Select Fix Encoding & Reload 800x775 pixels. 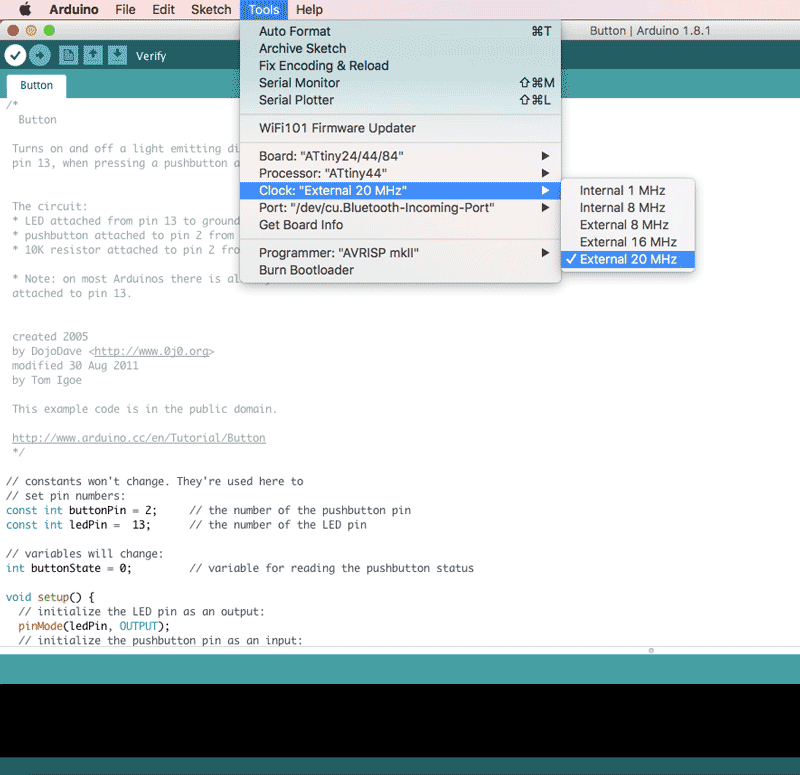click(401, 66)
